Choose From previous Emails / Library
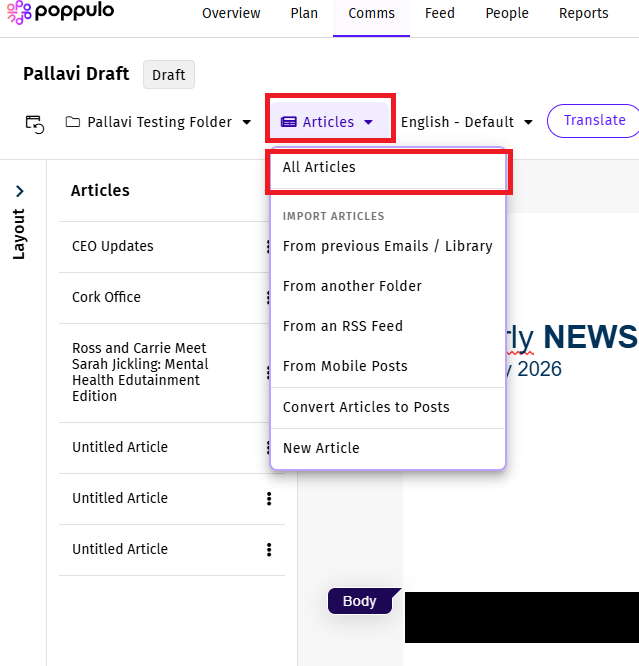Screen dimensions: 639x666 click(x=387, y=246)
